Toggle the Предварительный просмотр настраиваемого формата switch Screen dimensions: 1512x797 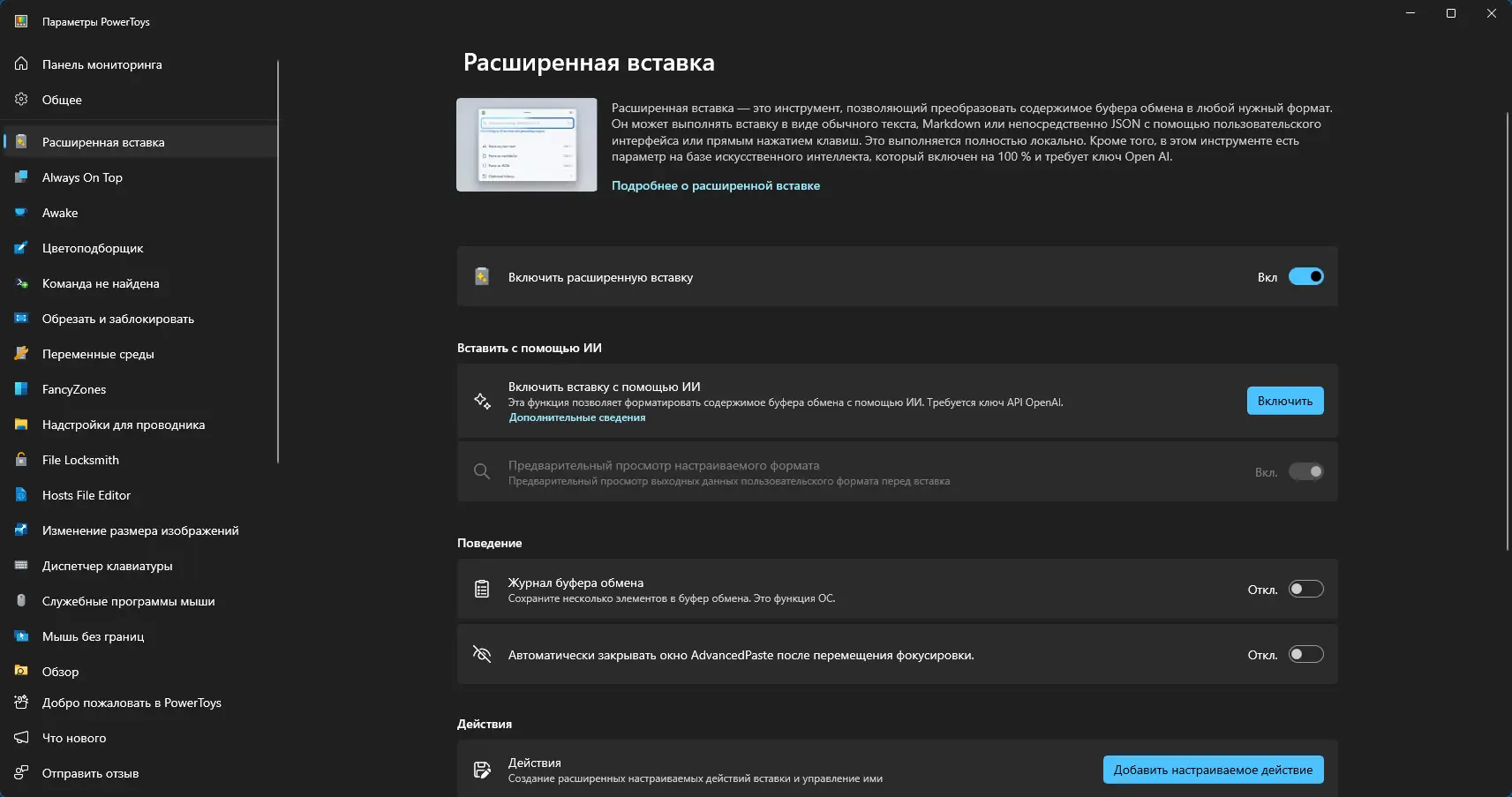click(x=1306, y=471)
